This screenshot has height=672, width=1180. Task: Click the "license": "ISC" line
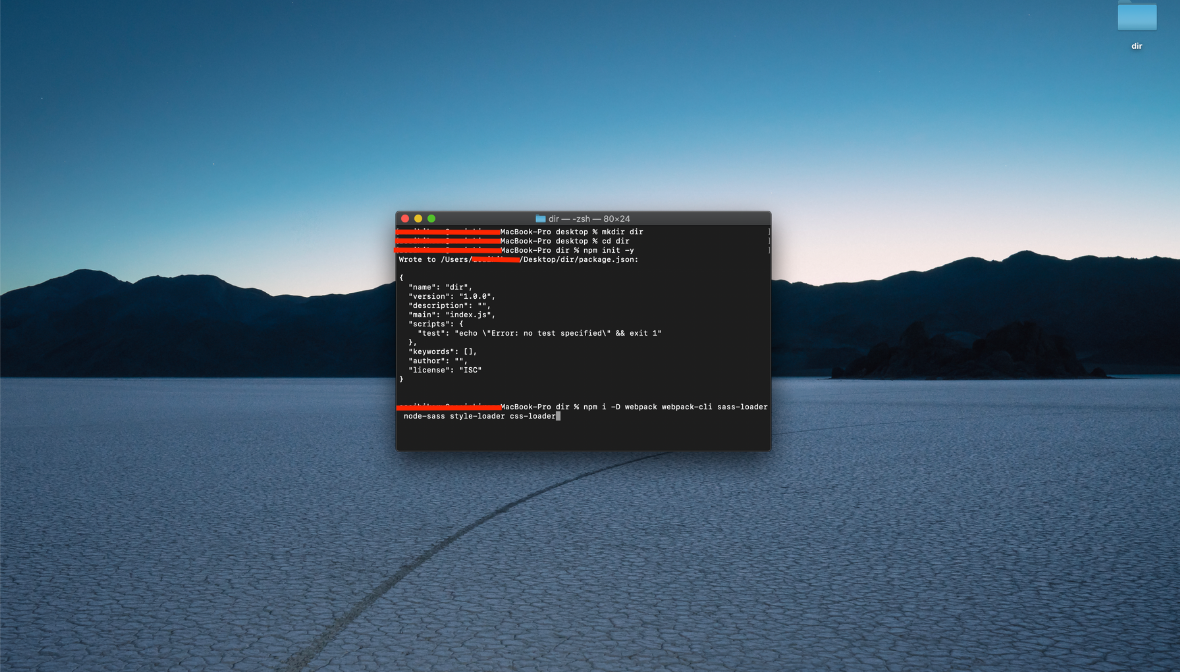[x=447, y=370]
